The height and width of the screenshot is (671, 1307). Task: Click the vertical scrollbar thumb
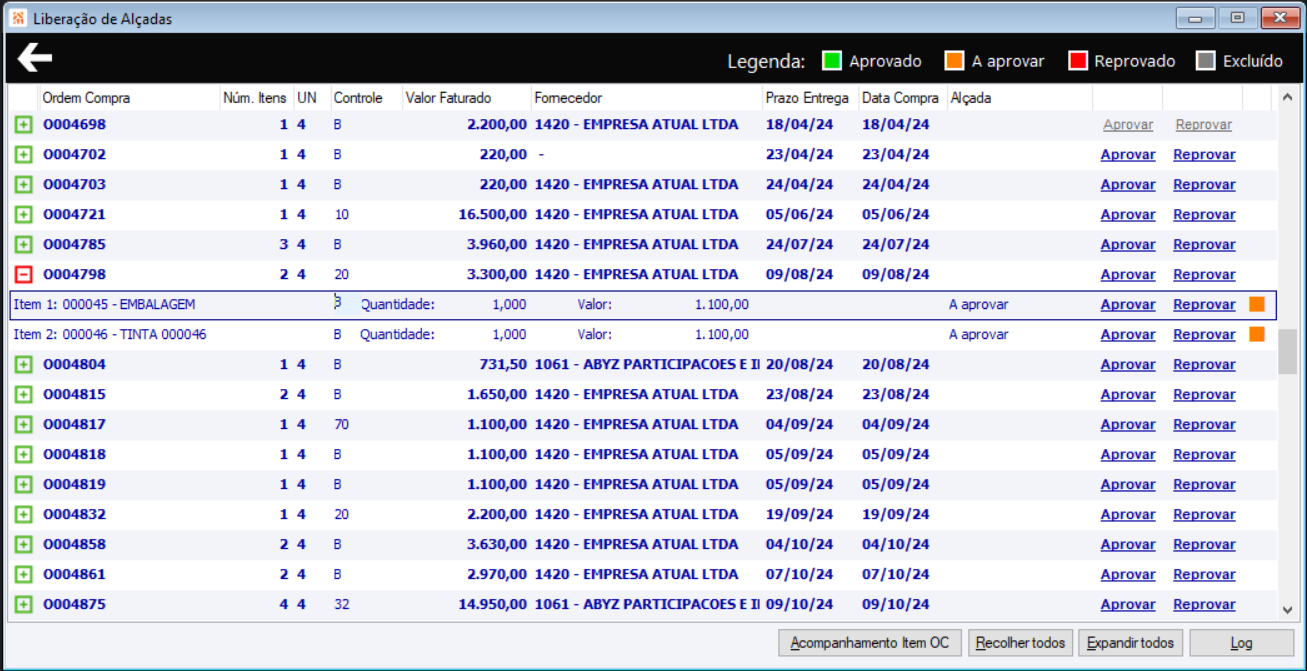1288,351
